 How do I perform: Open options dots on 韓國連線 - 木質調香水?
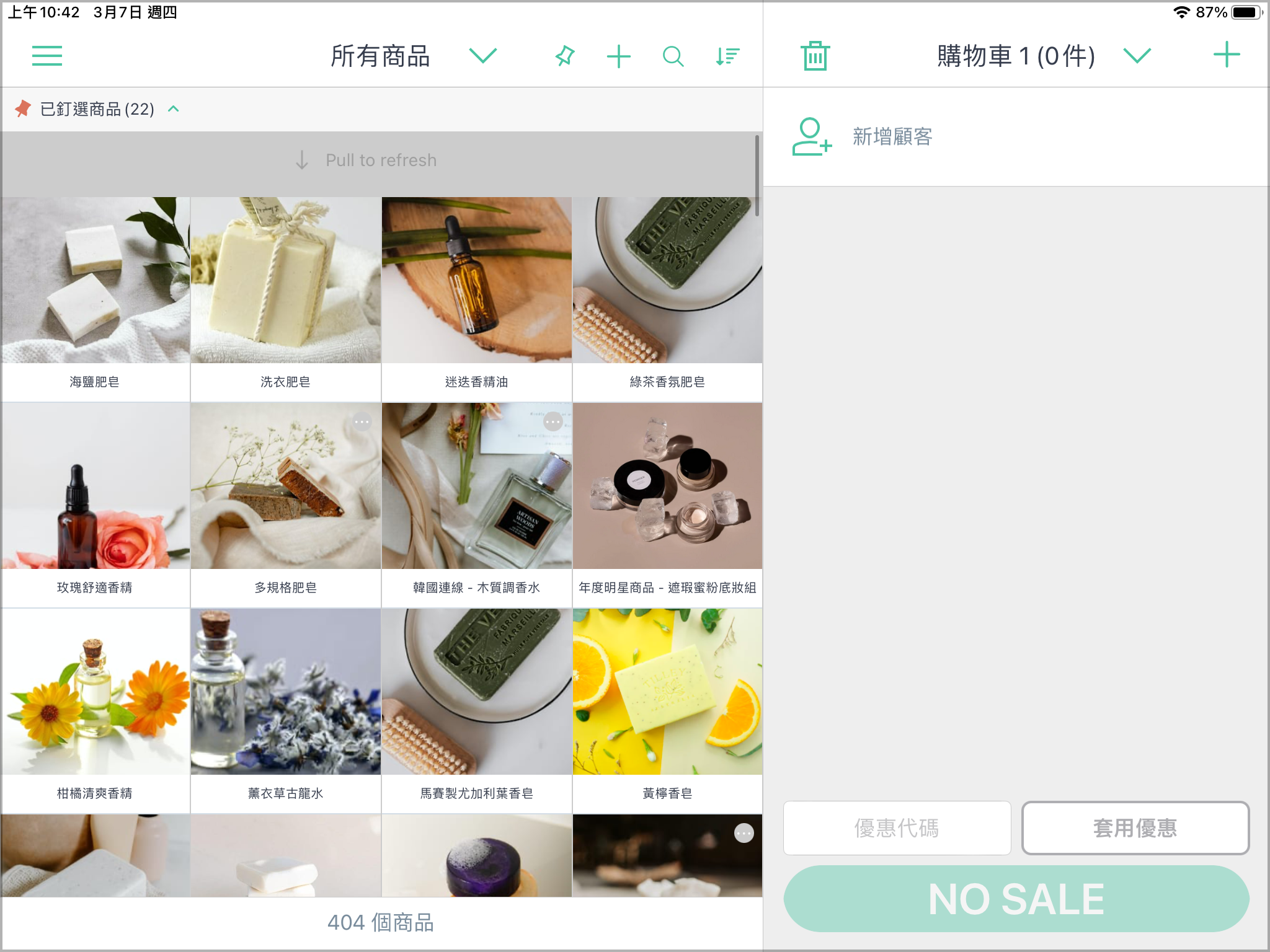click(x=553, y=422)
